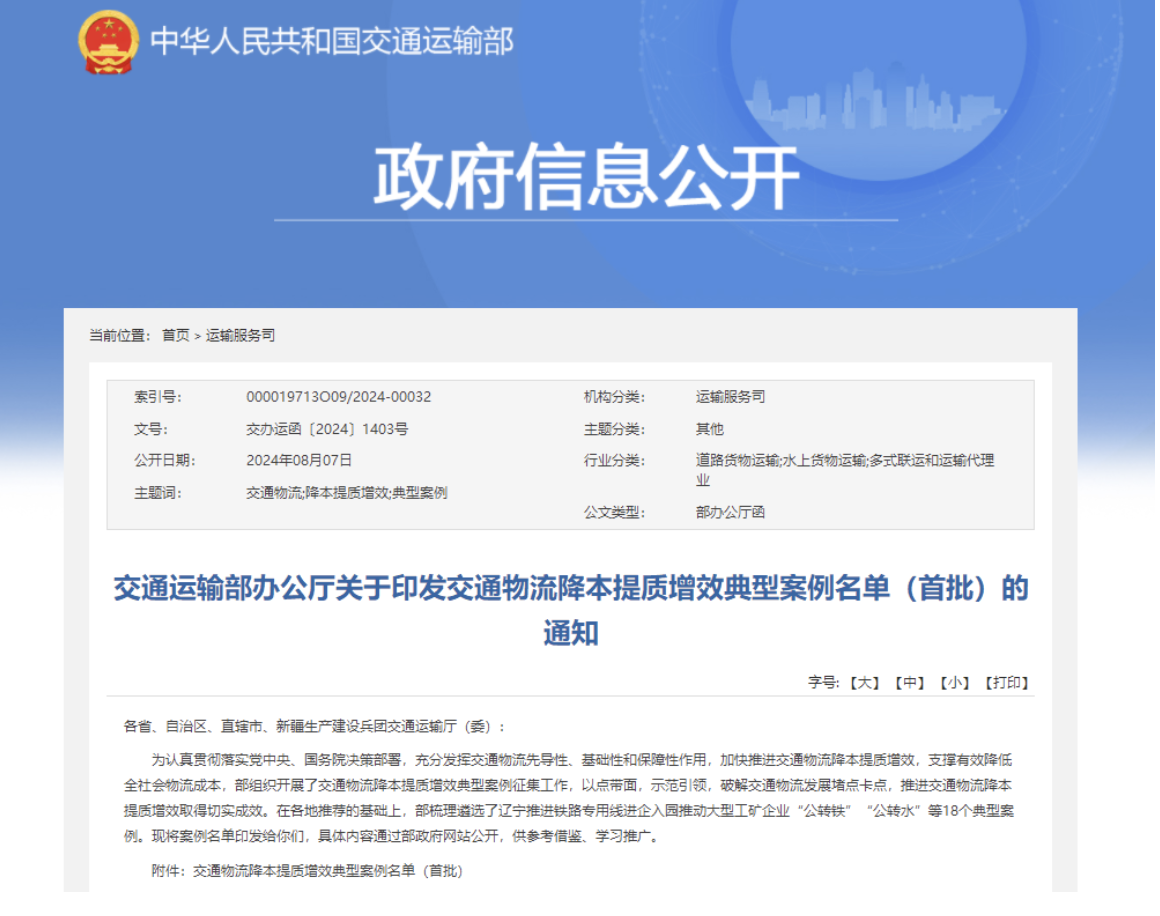This screenshot has height=916, width=1160.
Task: Set font size to 中
Action: coord(910,683)
